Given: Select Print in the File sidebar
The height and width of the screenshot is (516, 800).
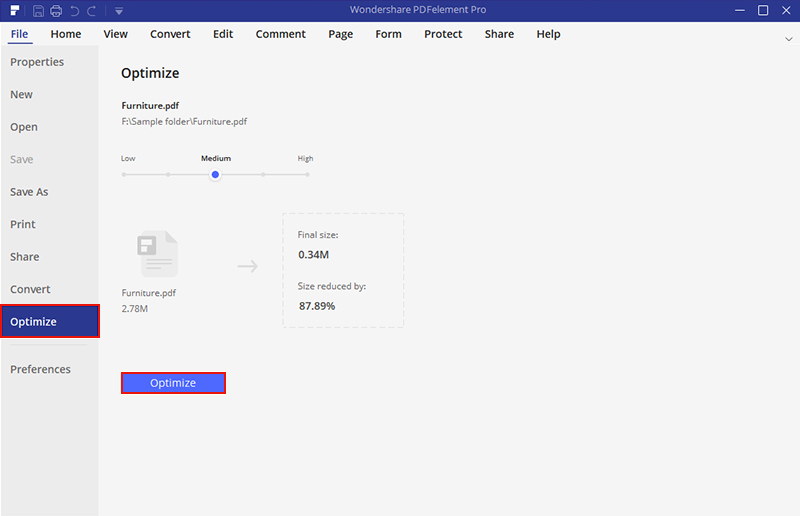Looking at the screenshot, I should pos(23,224).
